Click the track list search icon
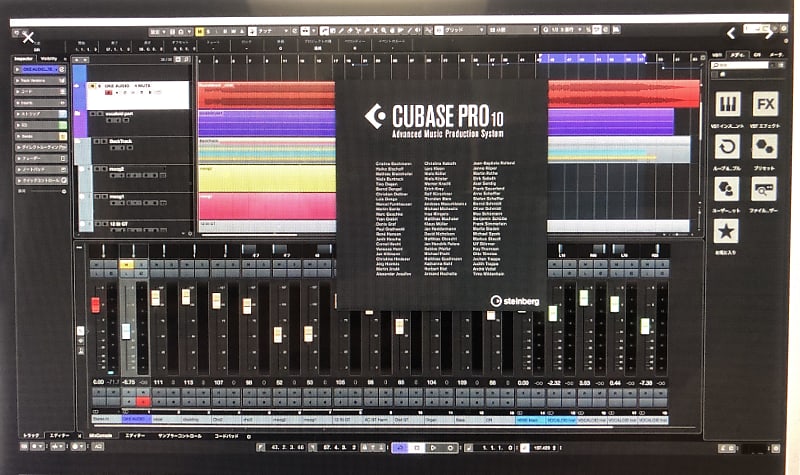The width and height of the screenshot is (800, 475). click(187, 59)
